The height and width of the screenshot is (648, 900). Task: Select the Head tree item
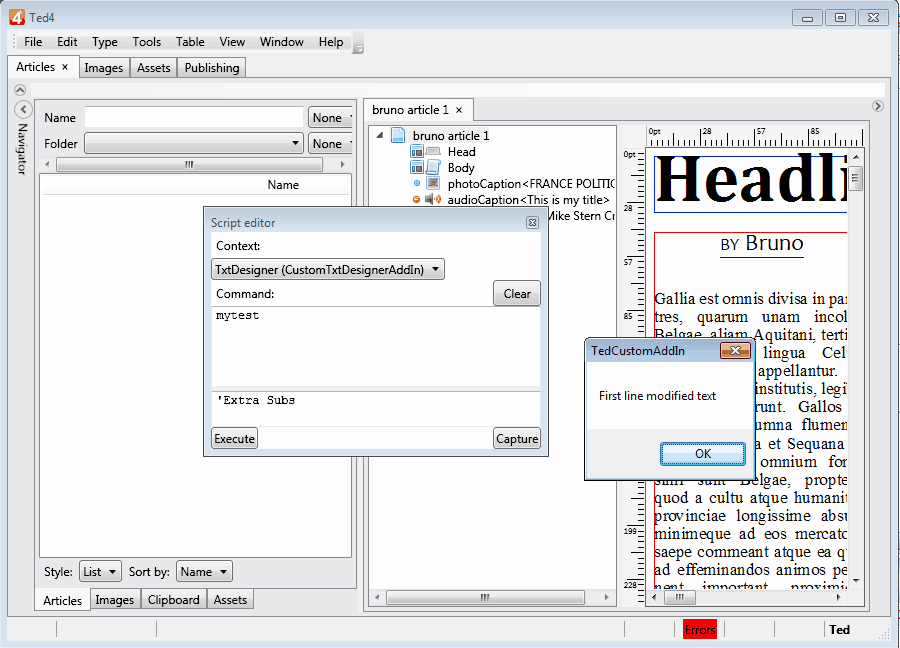pos(461,152)
